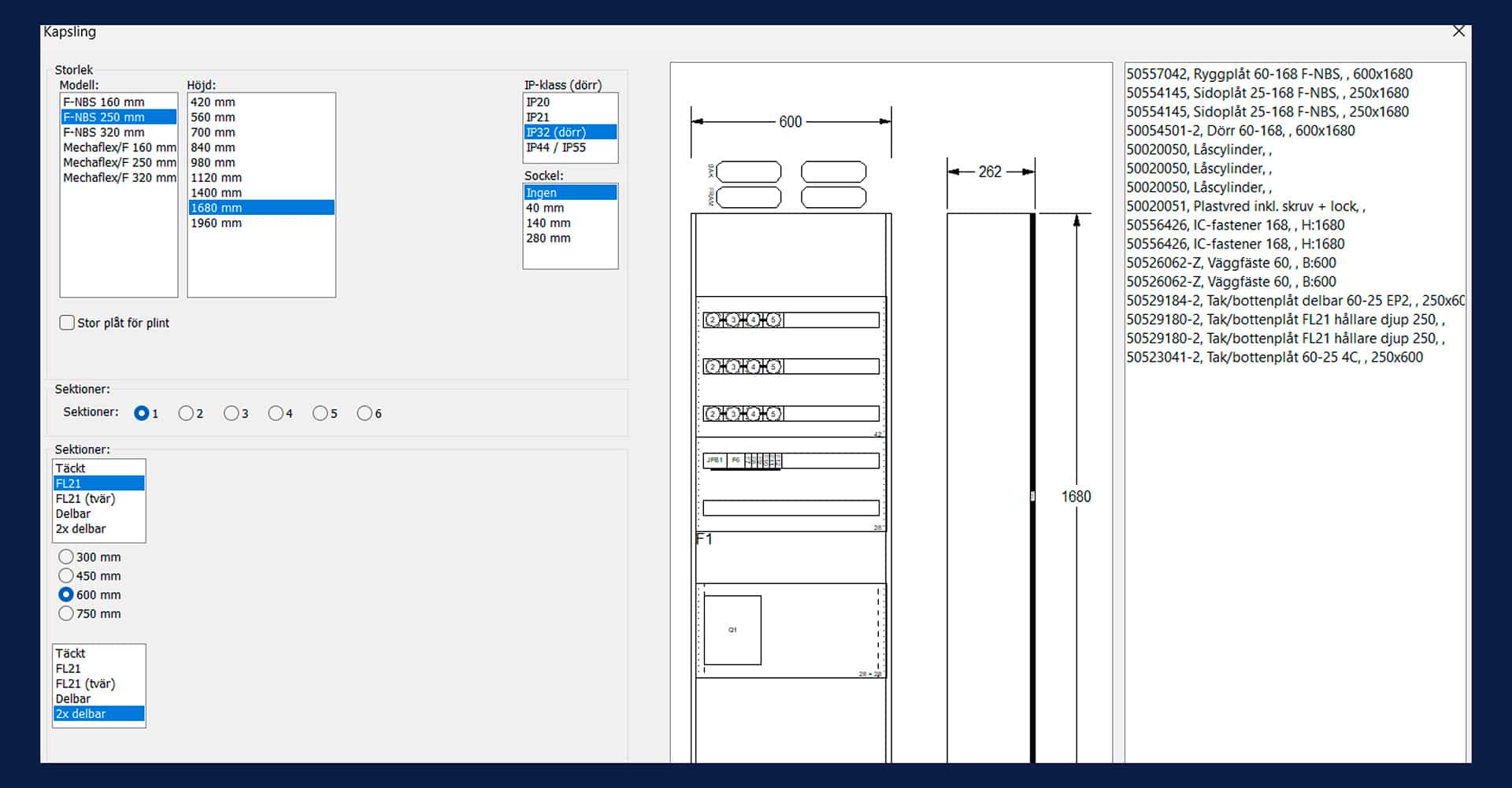Viewport: 1512px width, 788px height.
Task: Select 3 sections radio button
Action: [x=231, y=413]
